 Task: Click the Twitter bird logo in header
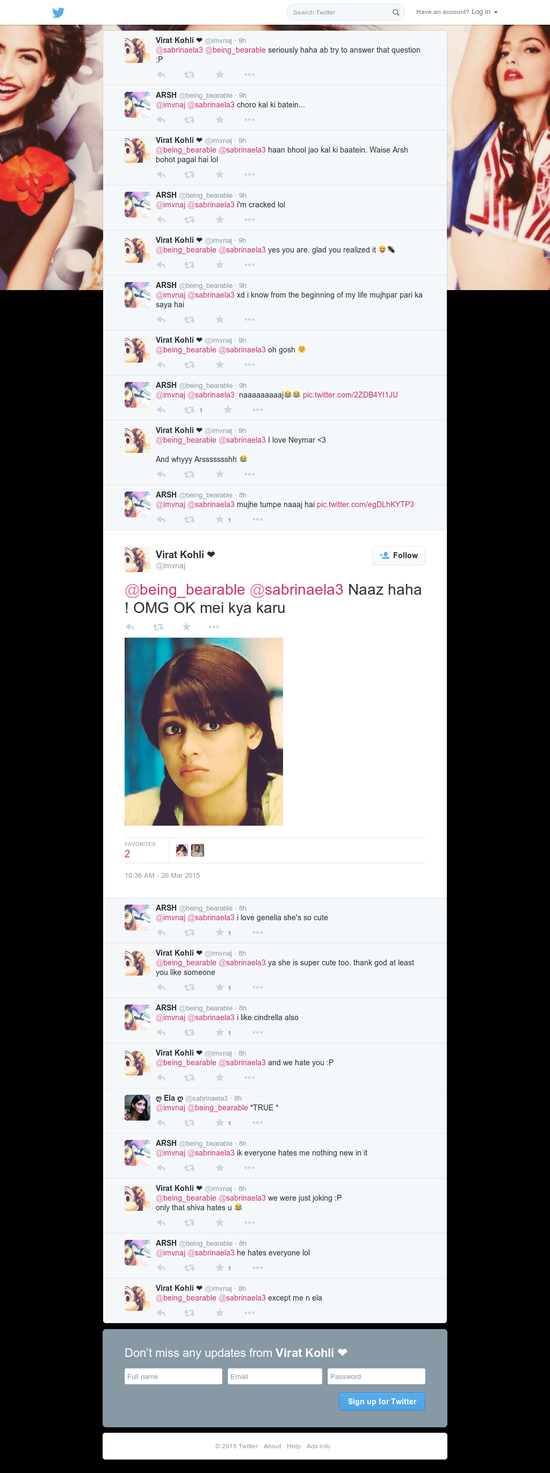(x=58, y=12)
